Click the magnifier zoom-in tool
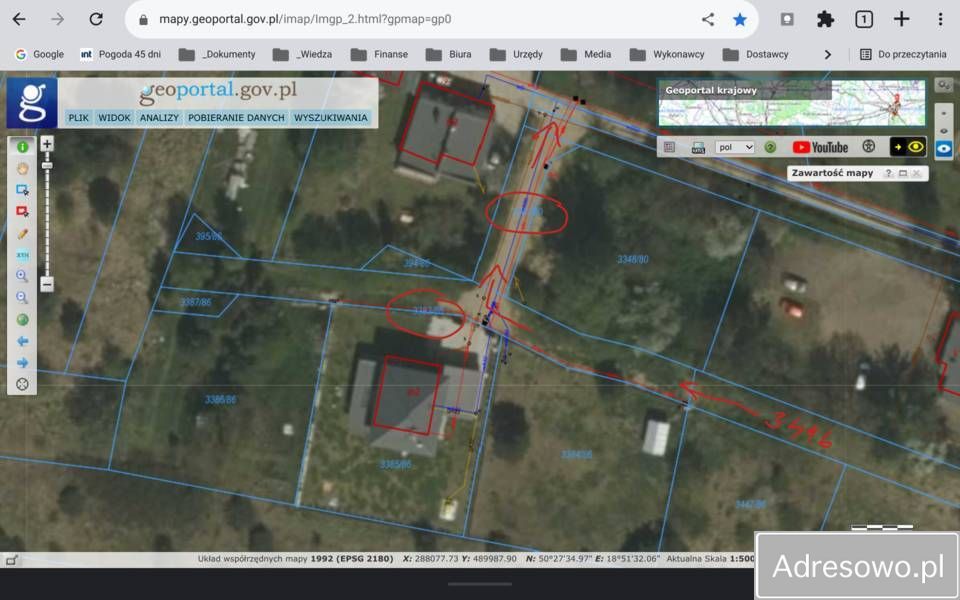 (22, 276)
